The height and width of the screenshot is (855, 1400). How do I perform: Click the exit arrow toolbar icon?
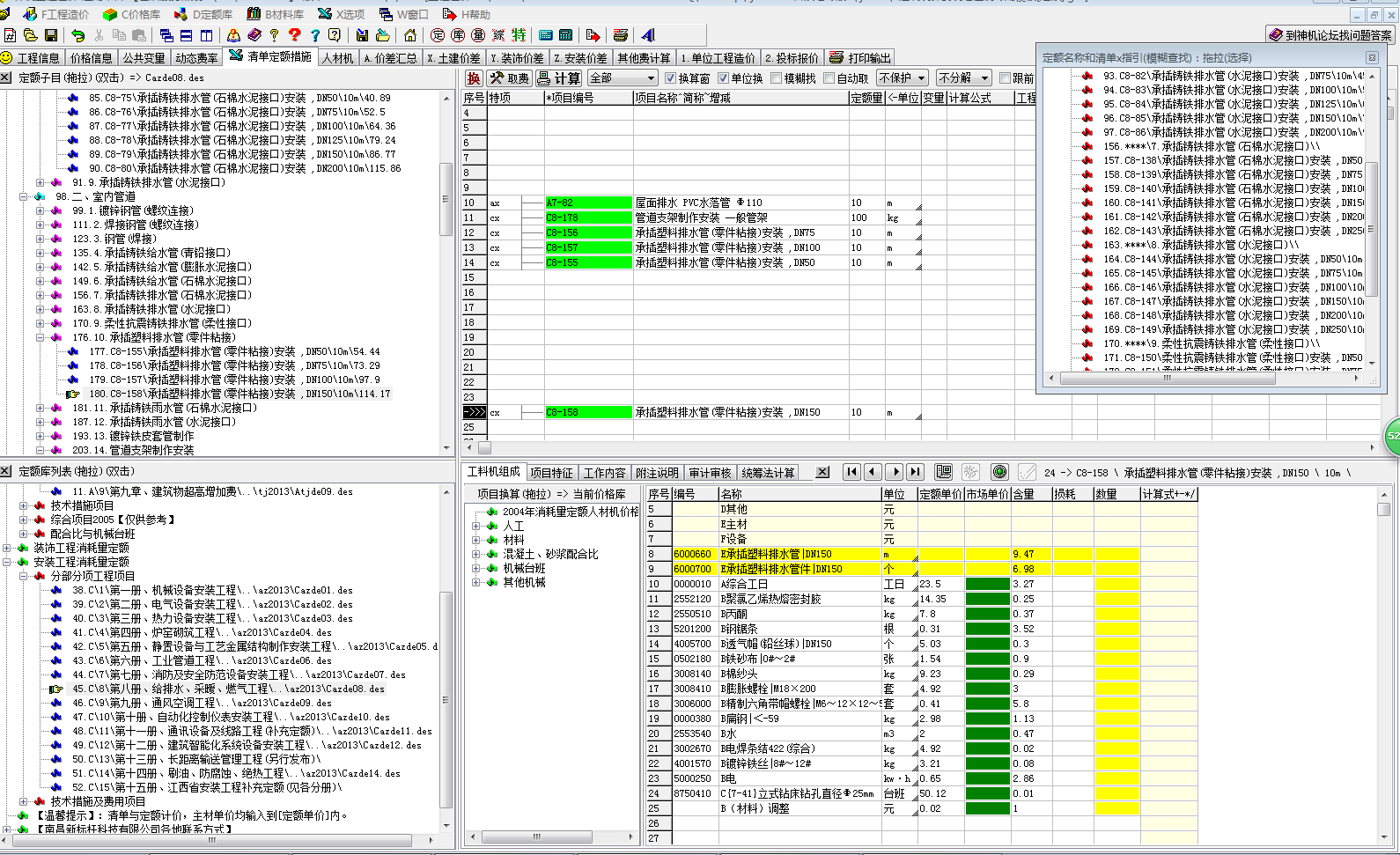pyautogui.click(x=593, y=35)
